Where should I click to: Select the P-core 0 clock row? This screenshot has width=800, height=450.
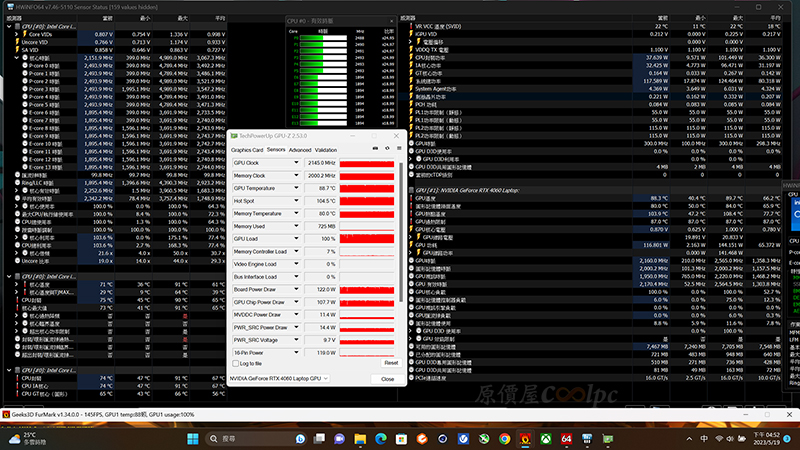[115, 66]
